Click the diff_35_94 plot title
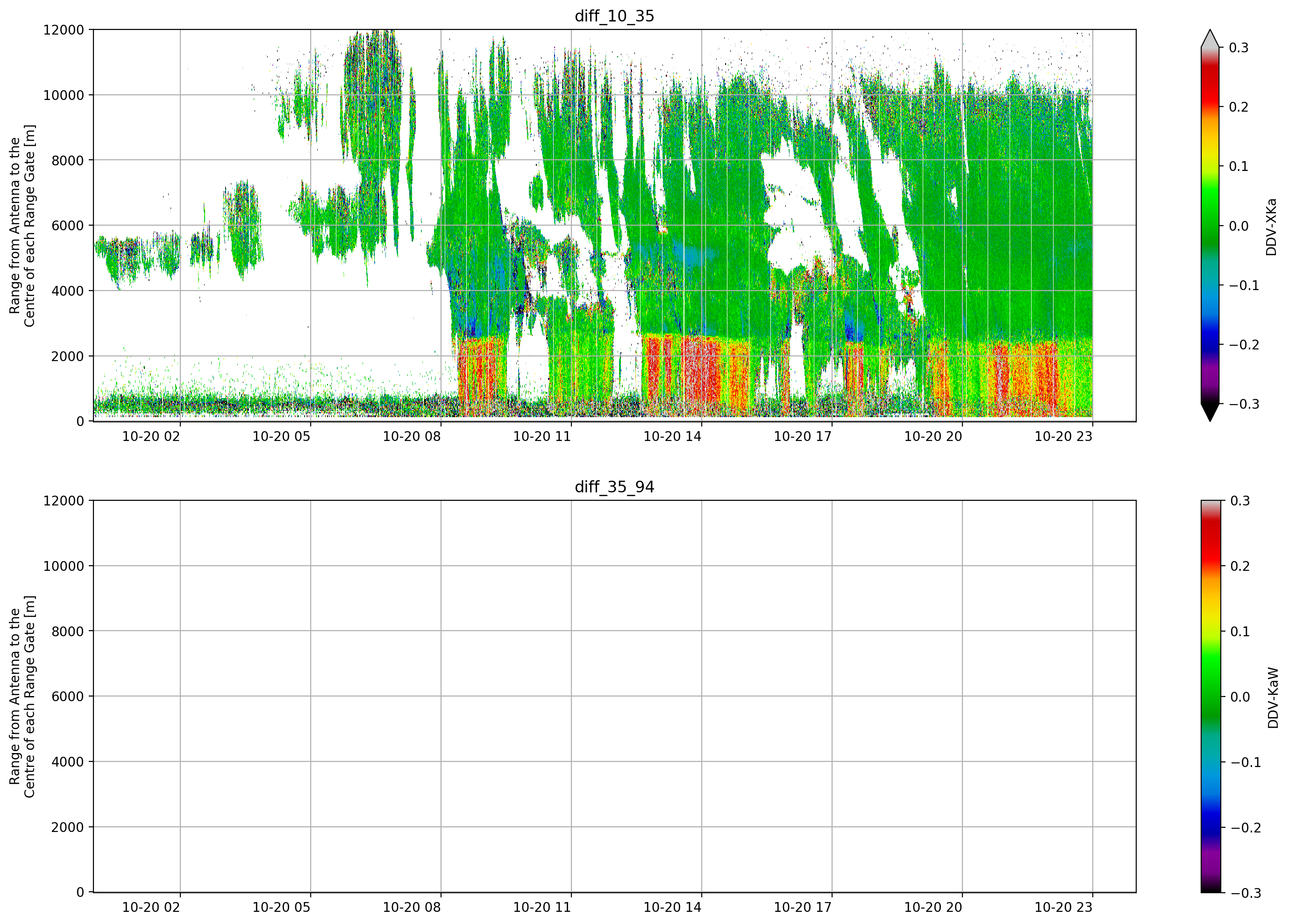 (614, 487)
